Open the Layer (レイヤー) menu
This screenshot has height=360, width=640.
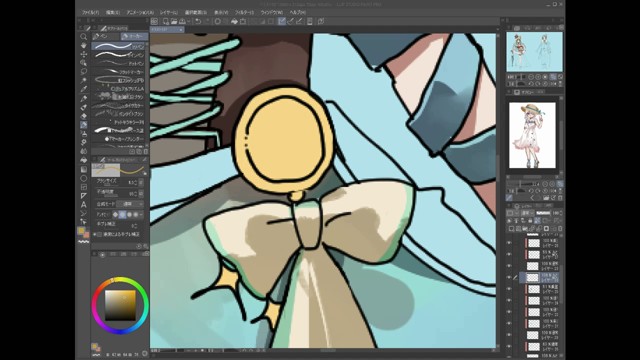(169, 13)
